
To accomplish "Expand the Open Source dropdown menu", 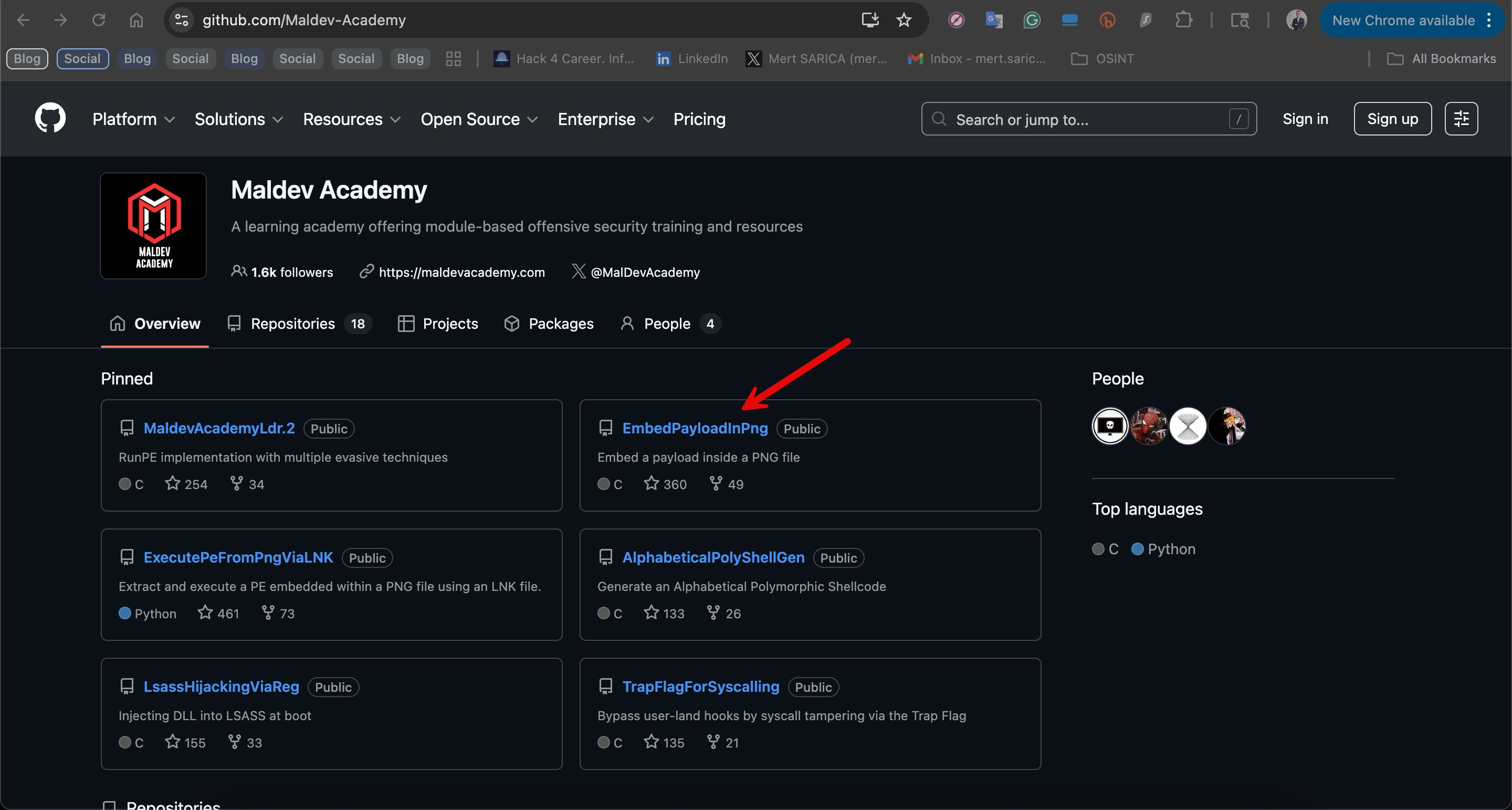I will click(479, 119).
